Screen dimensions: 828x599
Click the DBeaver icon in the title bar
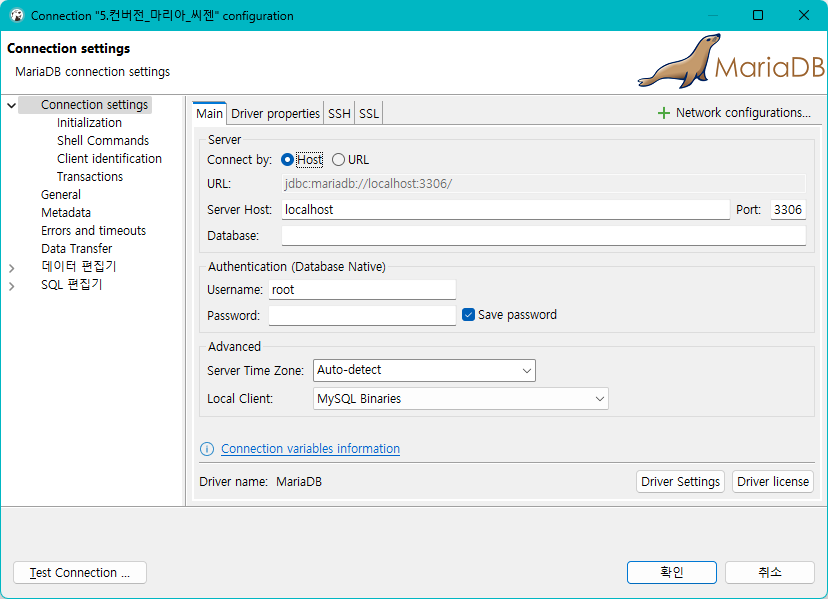pyautogui.click(x=17, y=16)
